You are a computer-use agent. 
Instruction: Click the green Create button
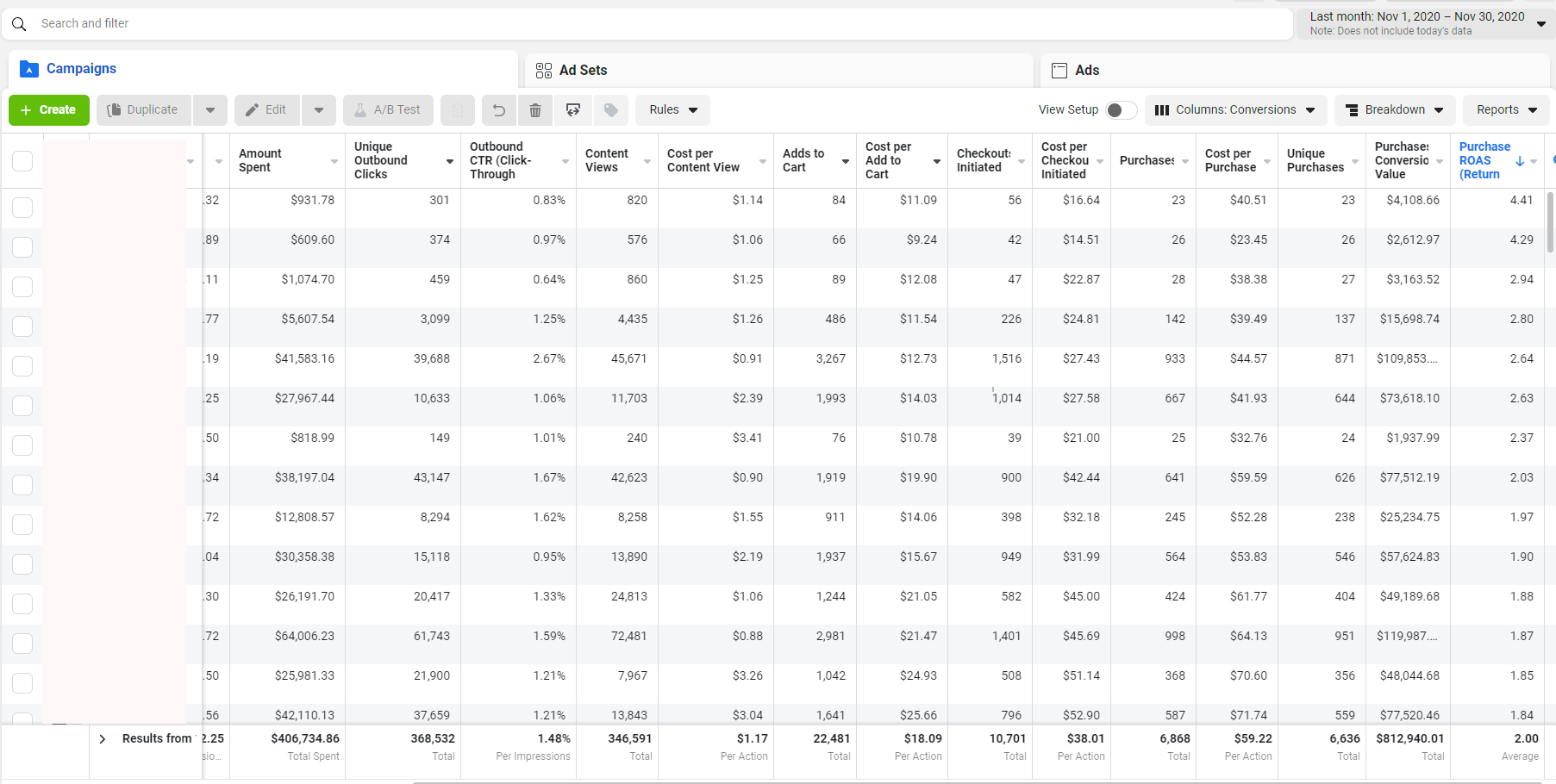point(49,110)
